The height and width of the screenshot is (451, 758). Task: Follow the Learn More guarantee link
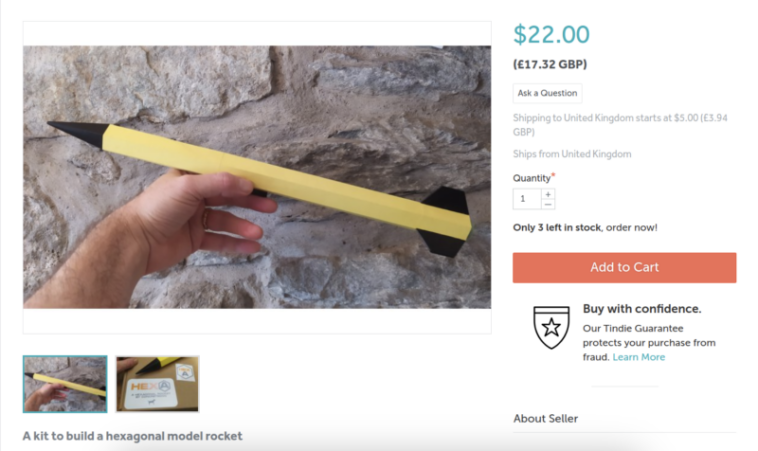639,357
